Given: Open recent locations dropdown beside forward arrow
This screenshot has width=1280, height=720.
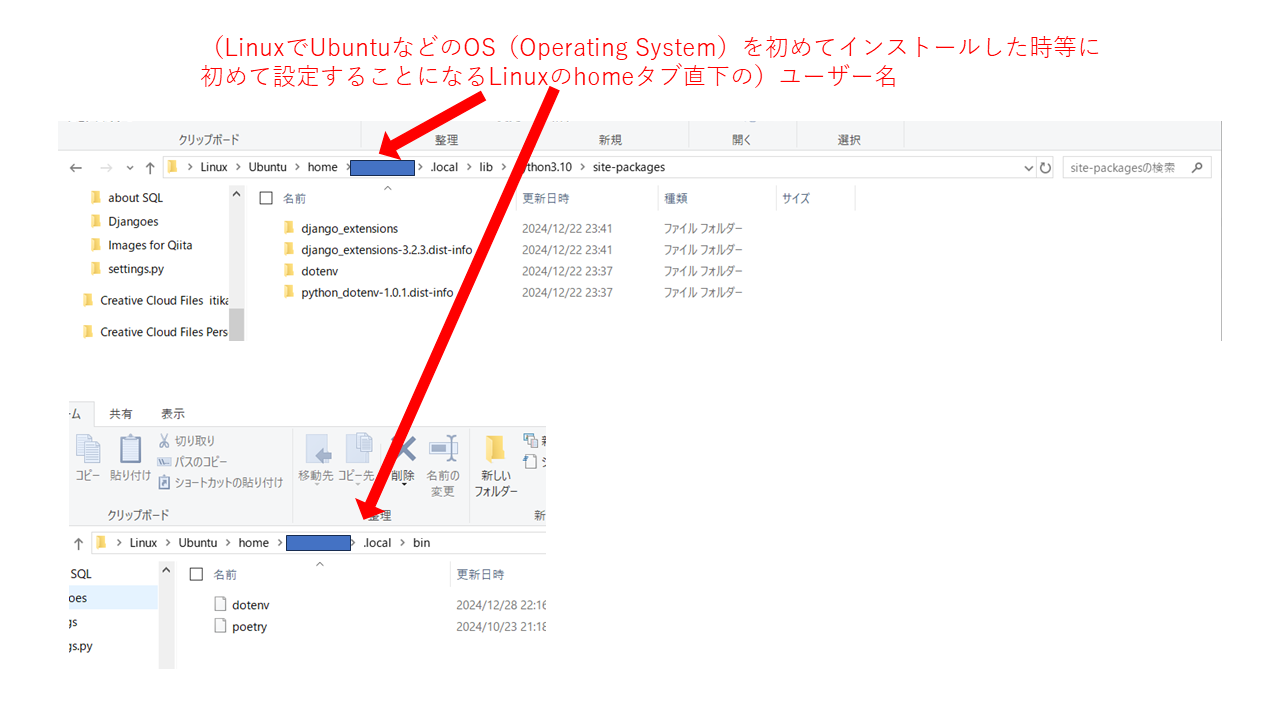Looking at the screenshot, I should [130, 168].
